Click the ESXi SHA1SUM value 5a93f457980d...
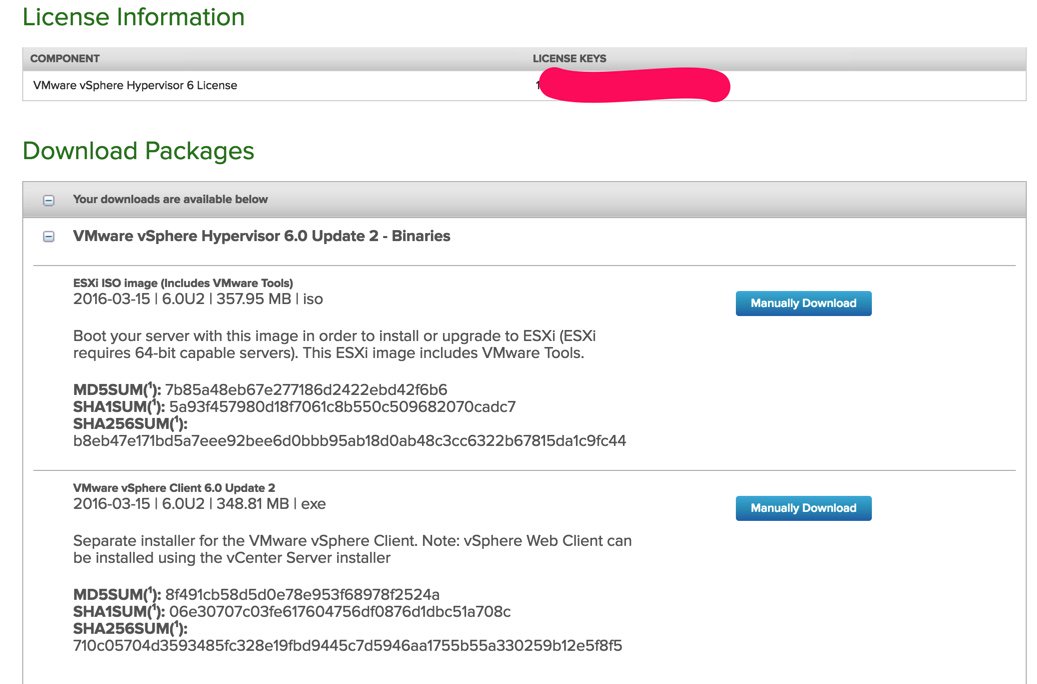The height and width of the screenshot is (684, 1037). (343, 407)
